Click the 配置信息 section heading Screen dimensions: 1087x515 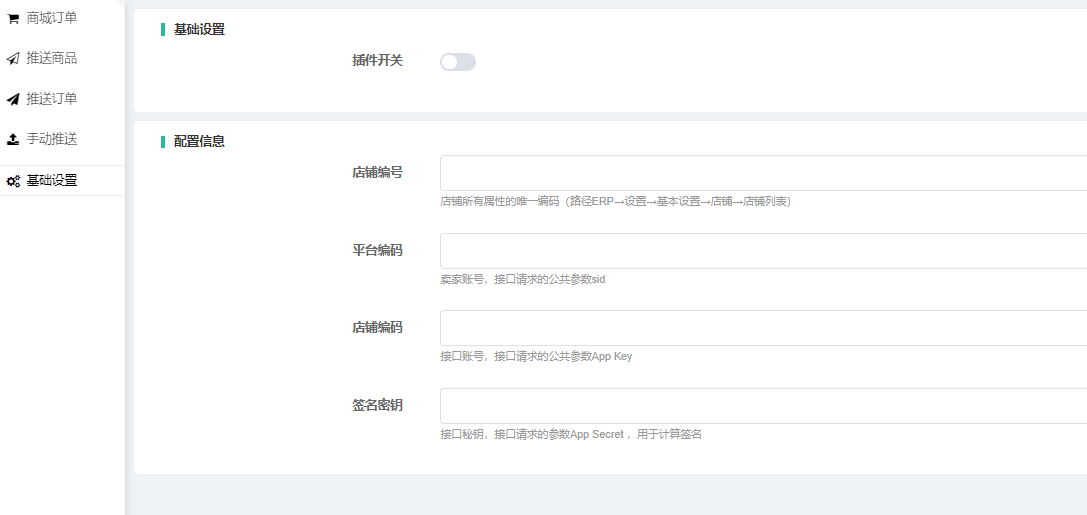199,142
